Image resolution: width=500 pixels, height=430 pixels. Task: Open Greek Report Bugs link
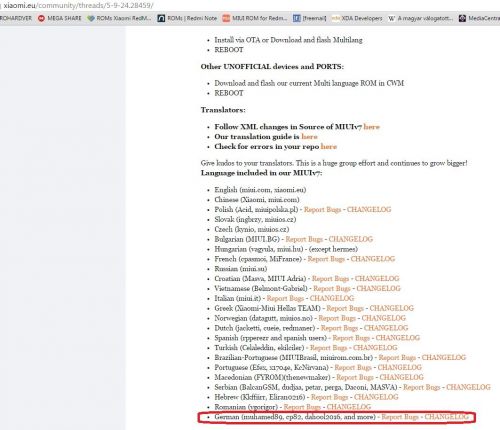345,308
